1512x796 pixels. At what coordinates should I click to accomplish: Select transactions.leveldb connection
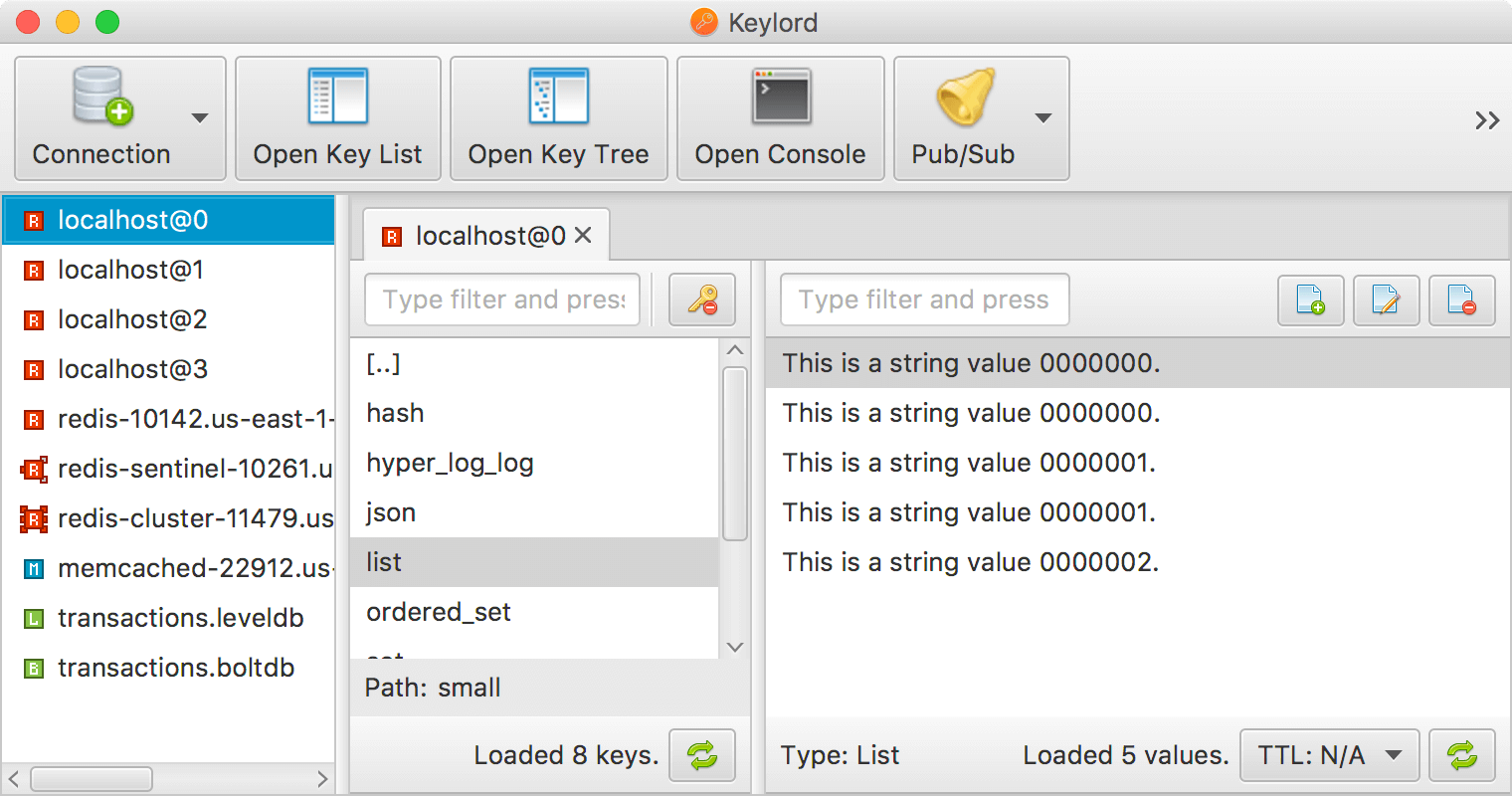pos(168,618)
